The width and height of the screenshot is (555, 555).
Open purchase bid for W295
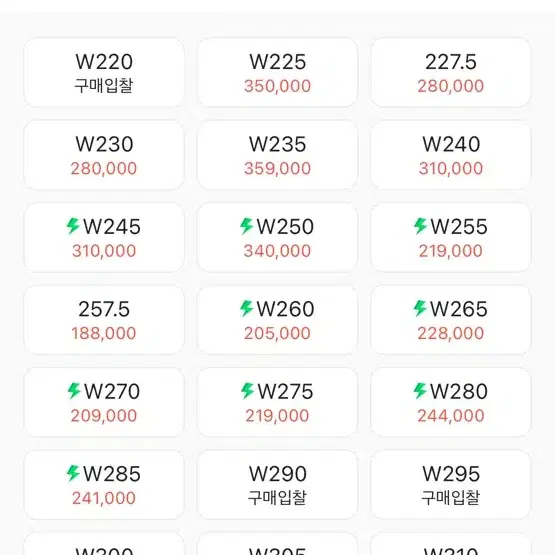click(x=451, y=485)
